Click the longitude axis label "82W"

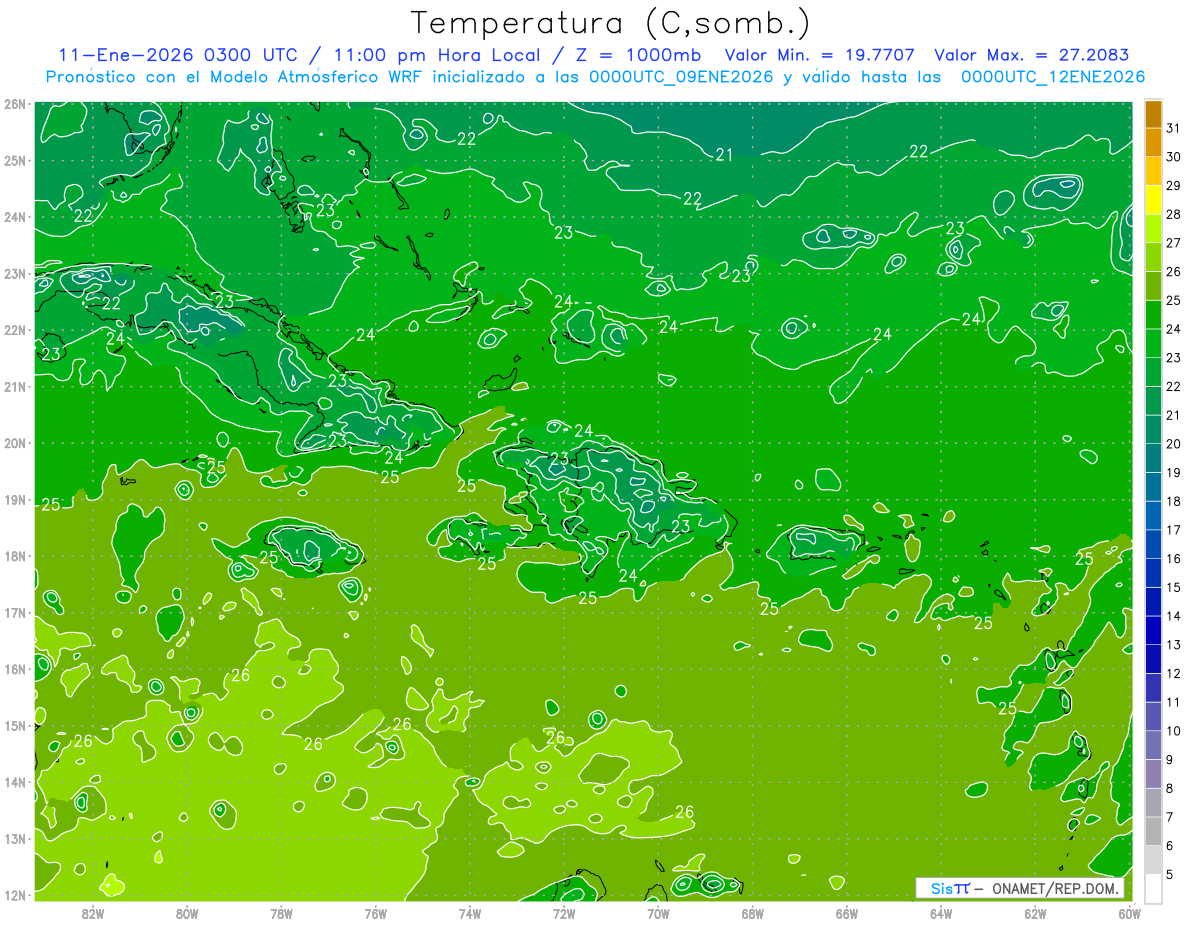tap(93, 914)
